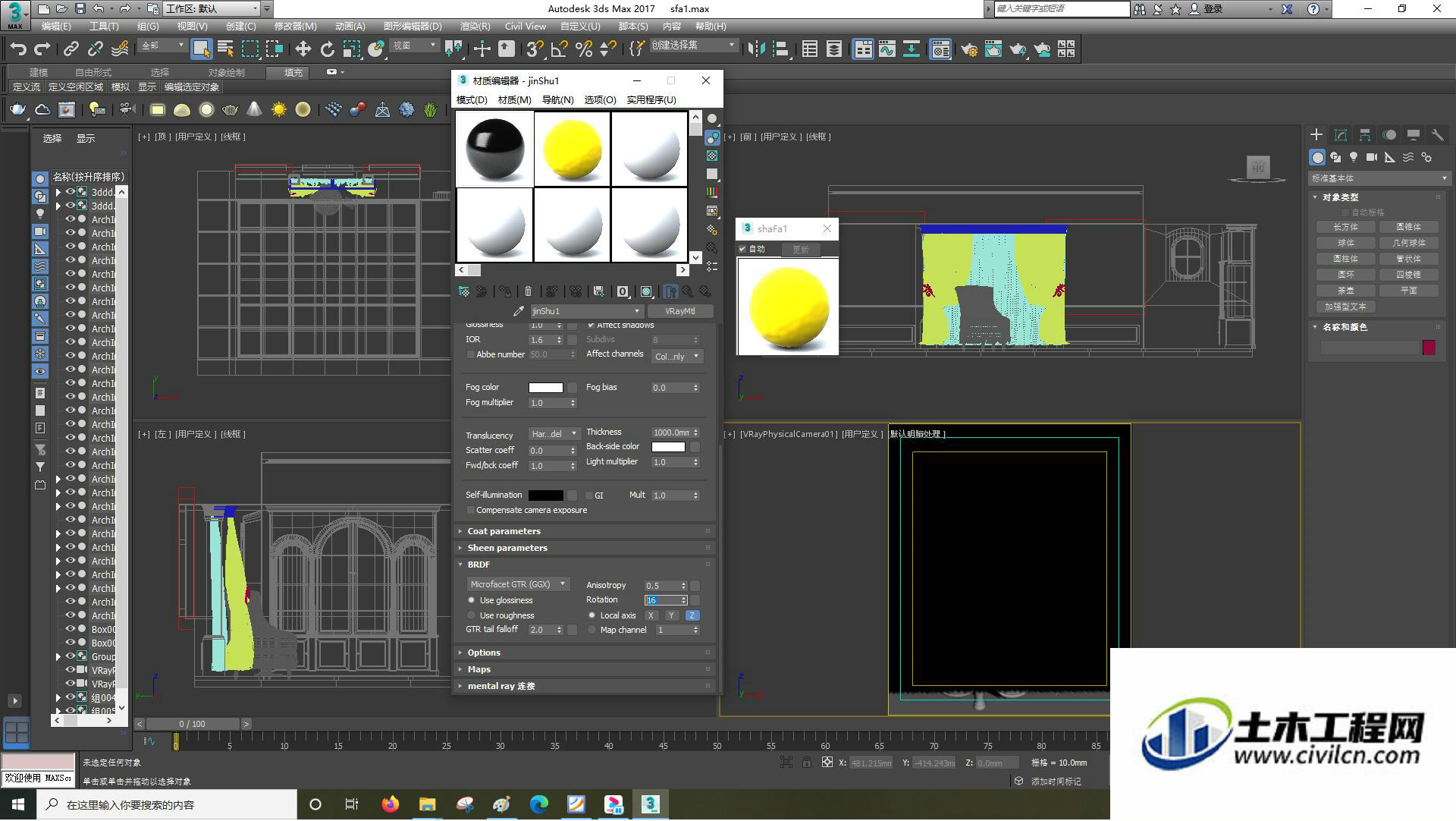Open Select by Name list icon
Screen dimensions: 1456x821
(225, 49)
